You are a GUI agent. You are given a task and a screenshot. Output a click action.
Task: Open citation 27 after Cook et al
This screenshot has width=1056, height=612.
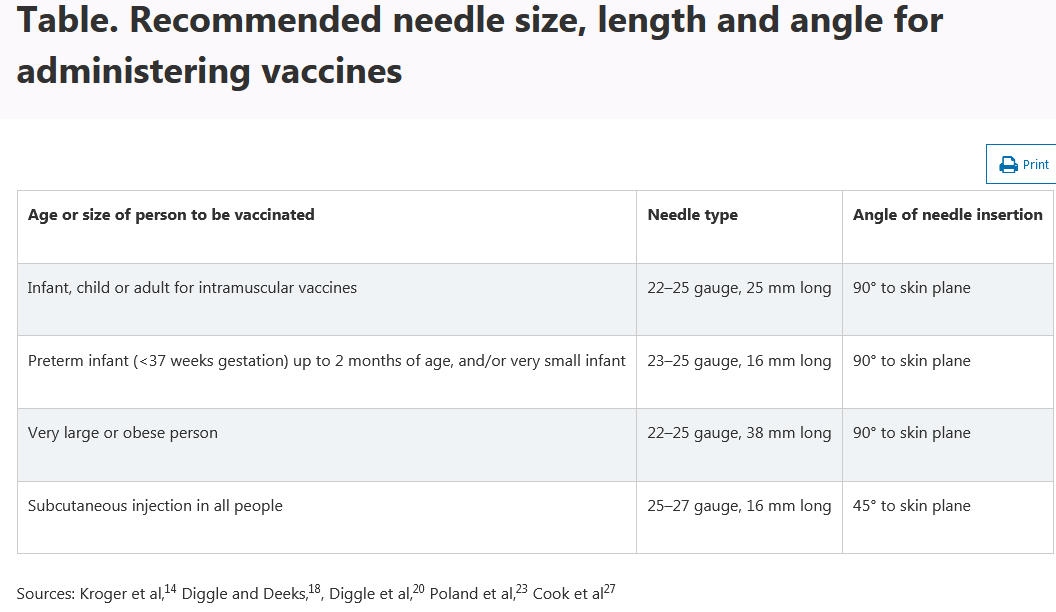pyautogui.click(x=609, y=589)
